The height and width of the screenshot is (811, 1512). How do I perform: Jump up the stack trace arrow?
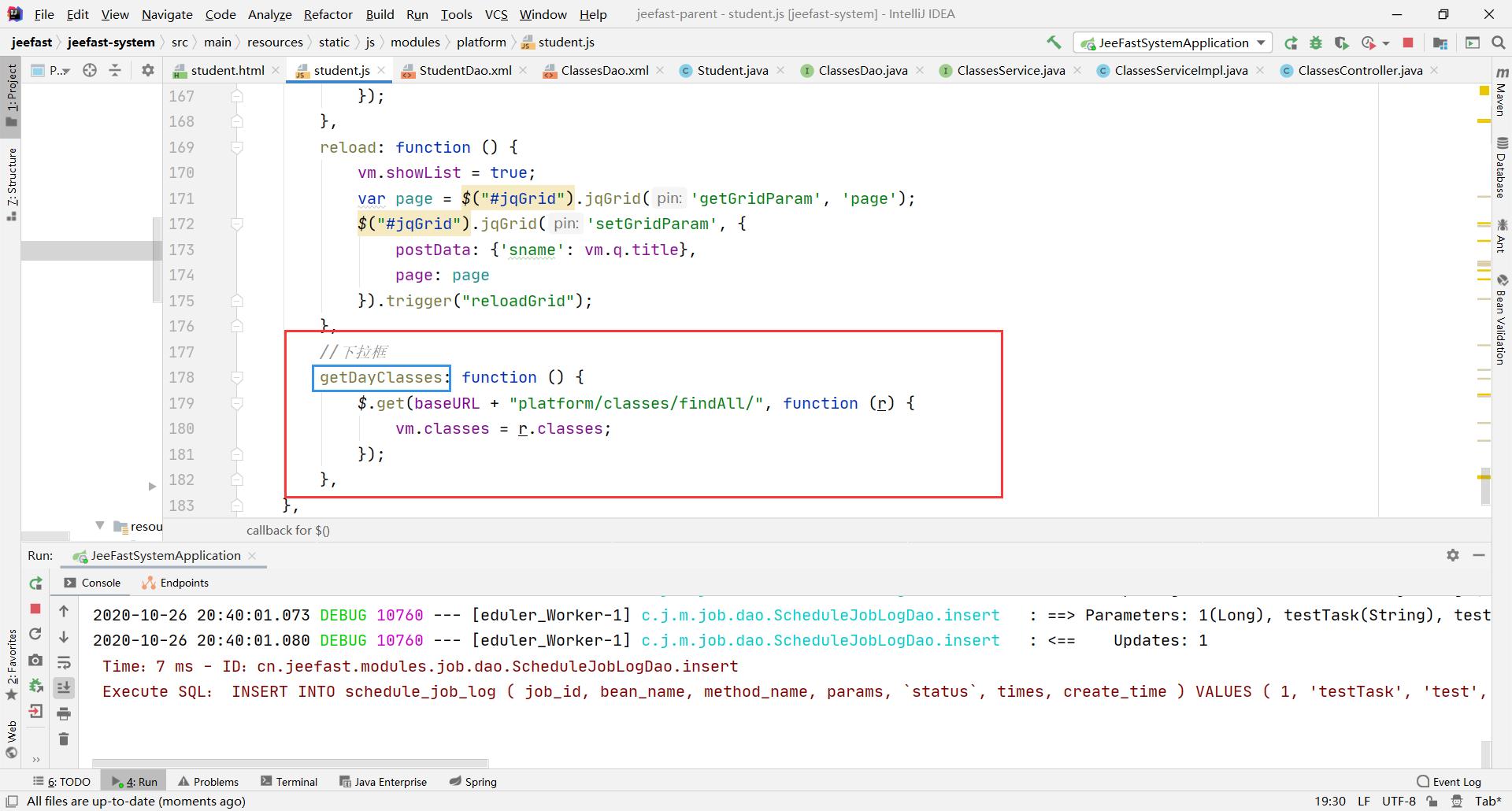[x=64, y=610]
